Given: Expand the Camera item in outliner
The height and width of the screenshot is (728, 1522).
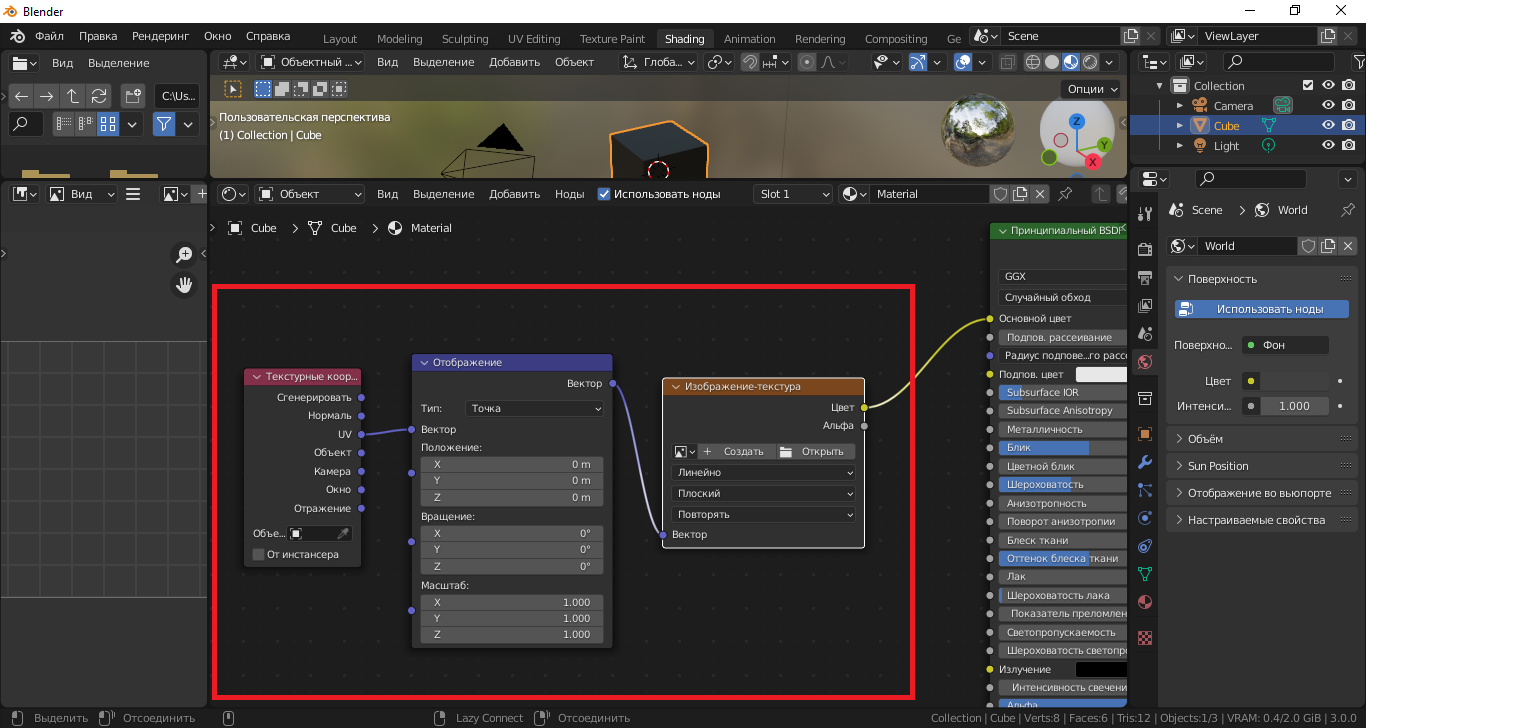Looking at the screenshot, I should tap(1180, 105).
